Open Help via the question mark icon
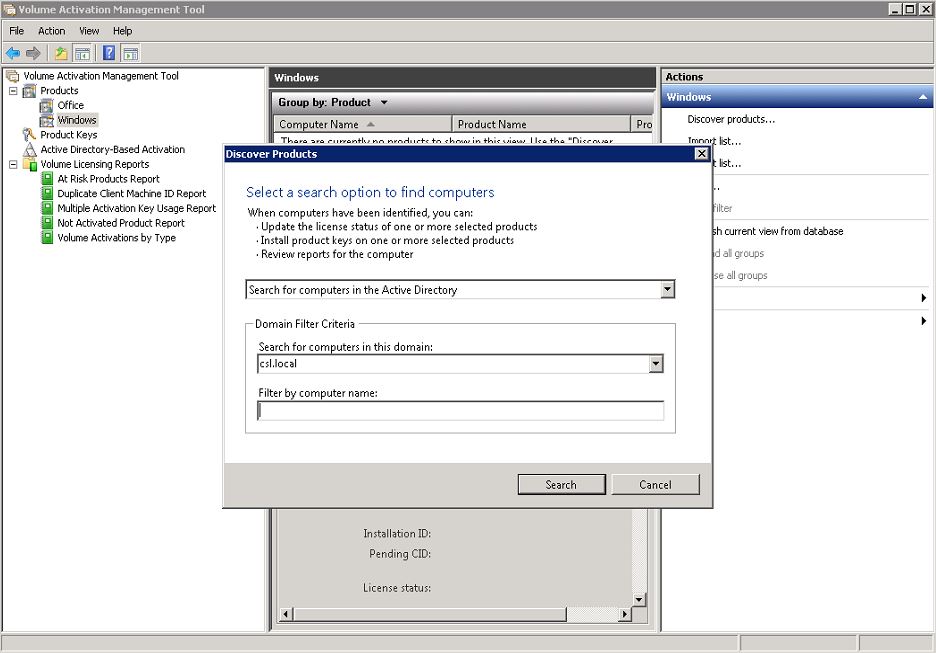Image resolution: width=936 pixels, height=653 pixels. click(x=108, y=53)
